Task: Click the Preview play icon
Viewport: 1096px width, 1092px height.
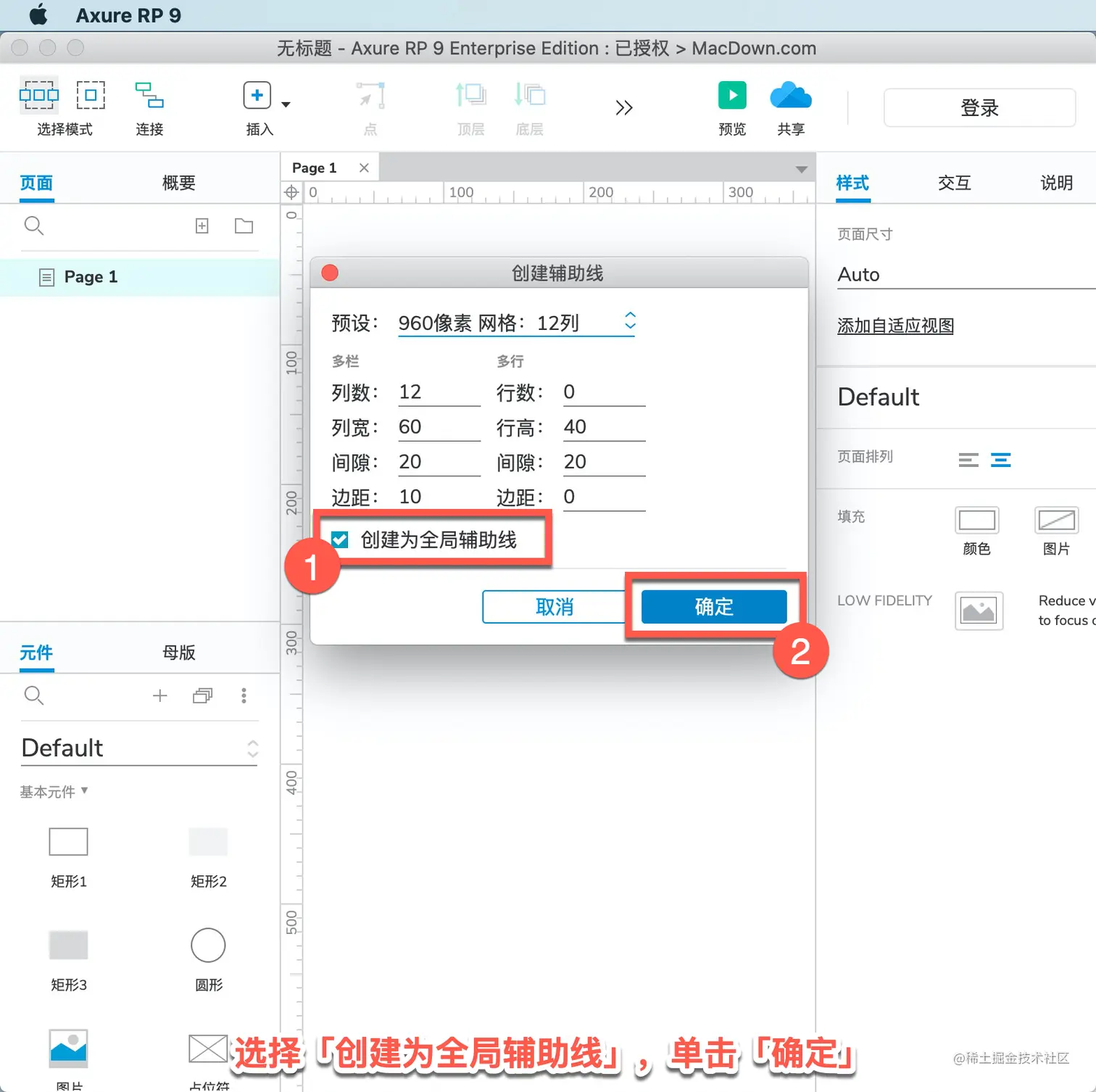Action: 732,95
